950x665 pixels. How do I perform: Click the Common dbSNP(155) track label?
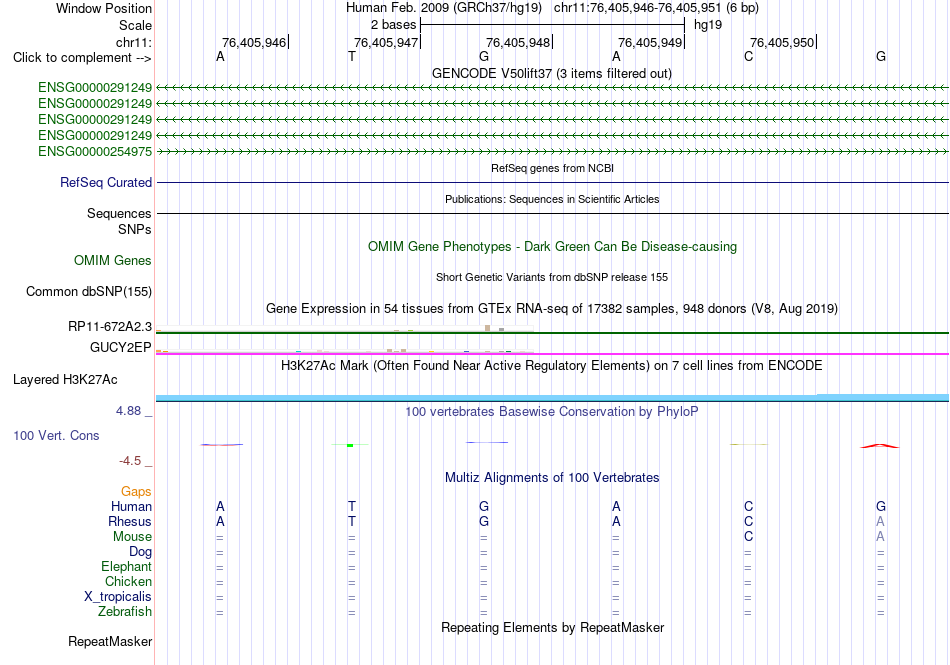pos(89,291)
